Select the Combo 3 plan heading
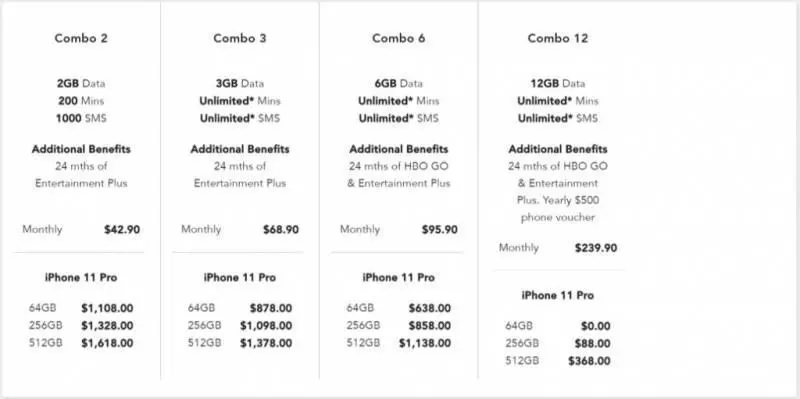 (x=240, y=38)
